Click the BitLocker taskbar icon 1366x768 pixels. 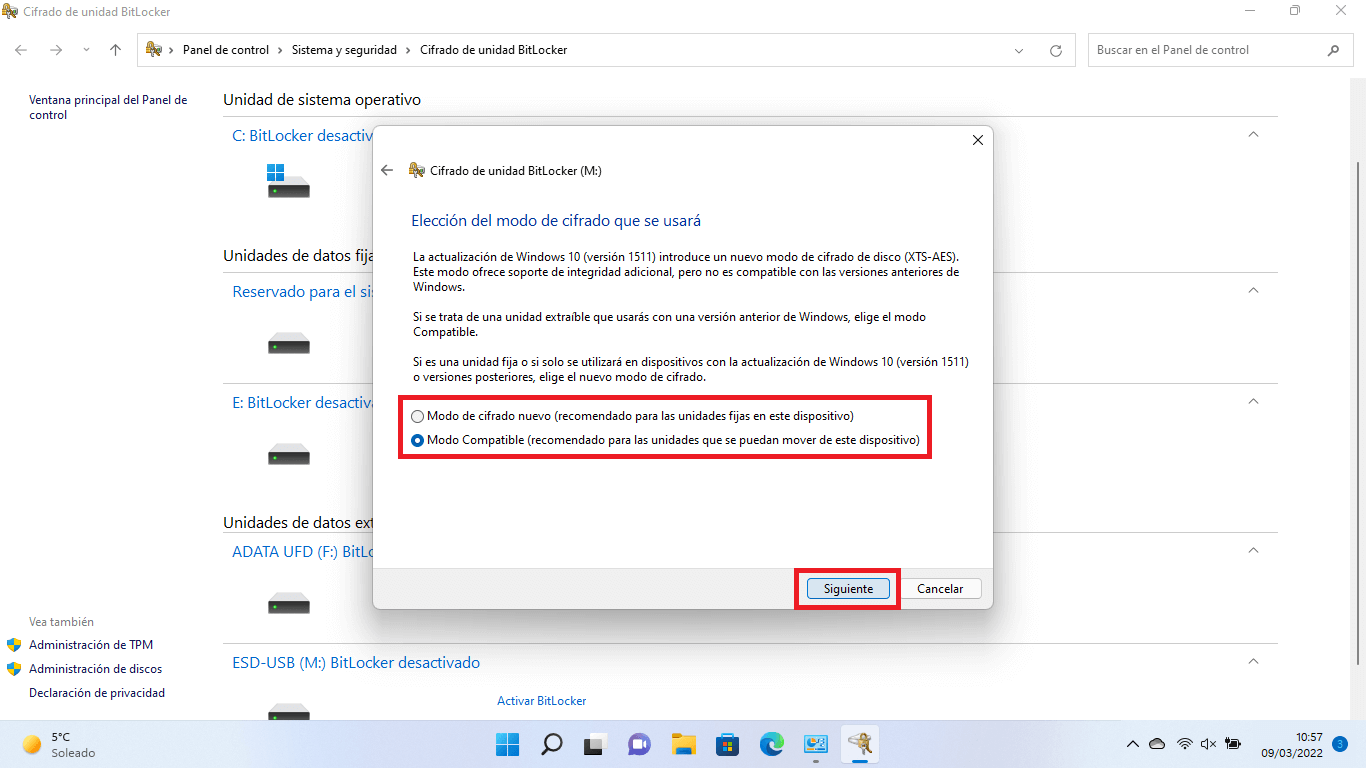coord(859,744)
